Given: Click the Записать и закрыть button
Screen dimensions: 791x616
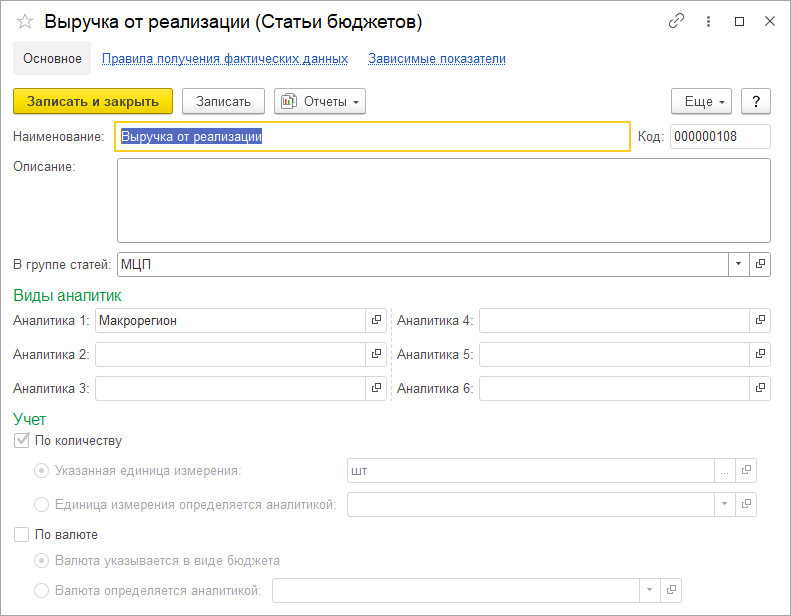Looking at the screenshot, I should click(x=93, y=101).
